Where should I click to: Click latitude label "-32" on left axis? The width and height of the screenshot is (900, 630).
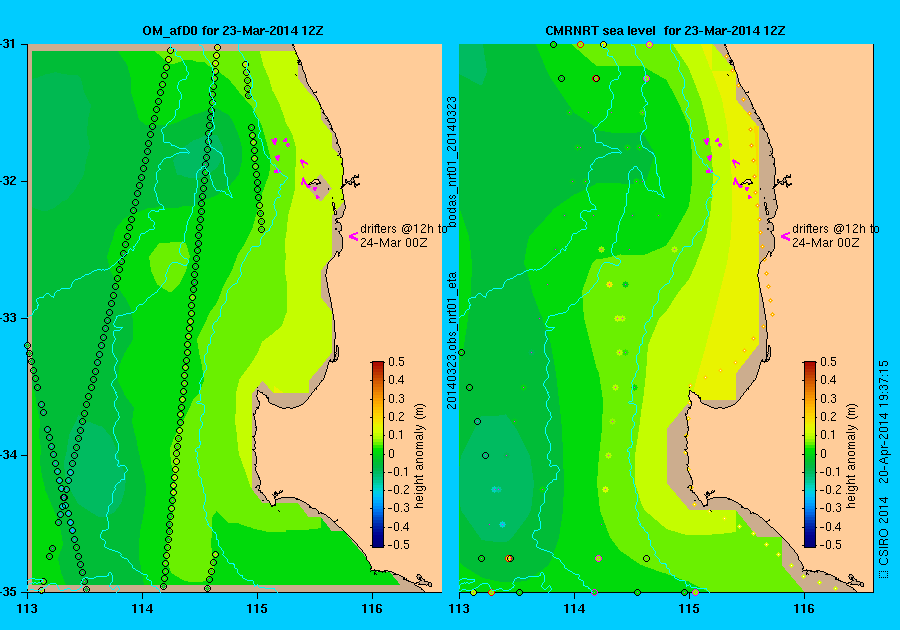tap(9, 181)
